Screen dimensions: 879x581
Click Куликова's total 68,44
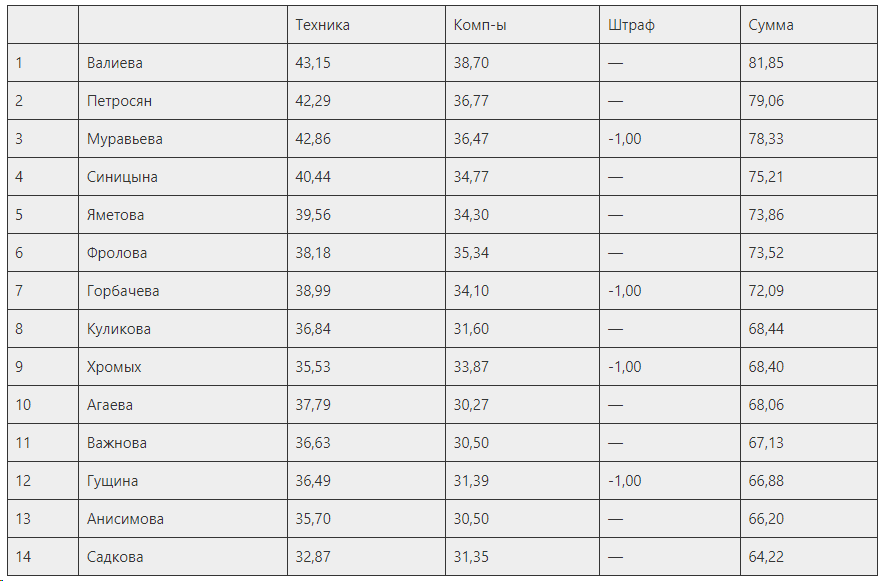tap(766, 329)
